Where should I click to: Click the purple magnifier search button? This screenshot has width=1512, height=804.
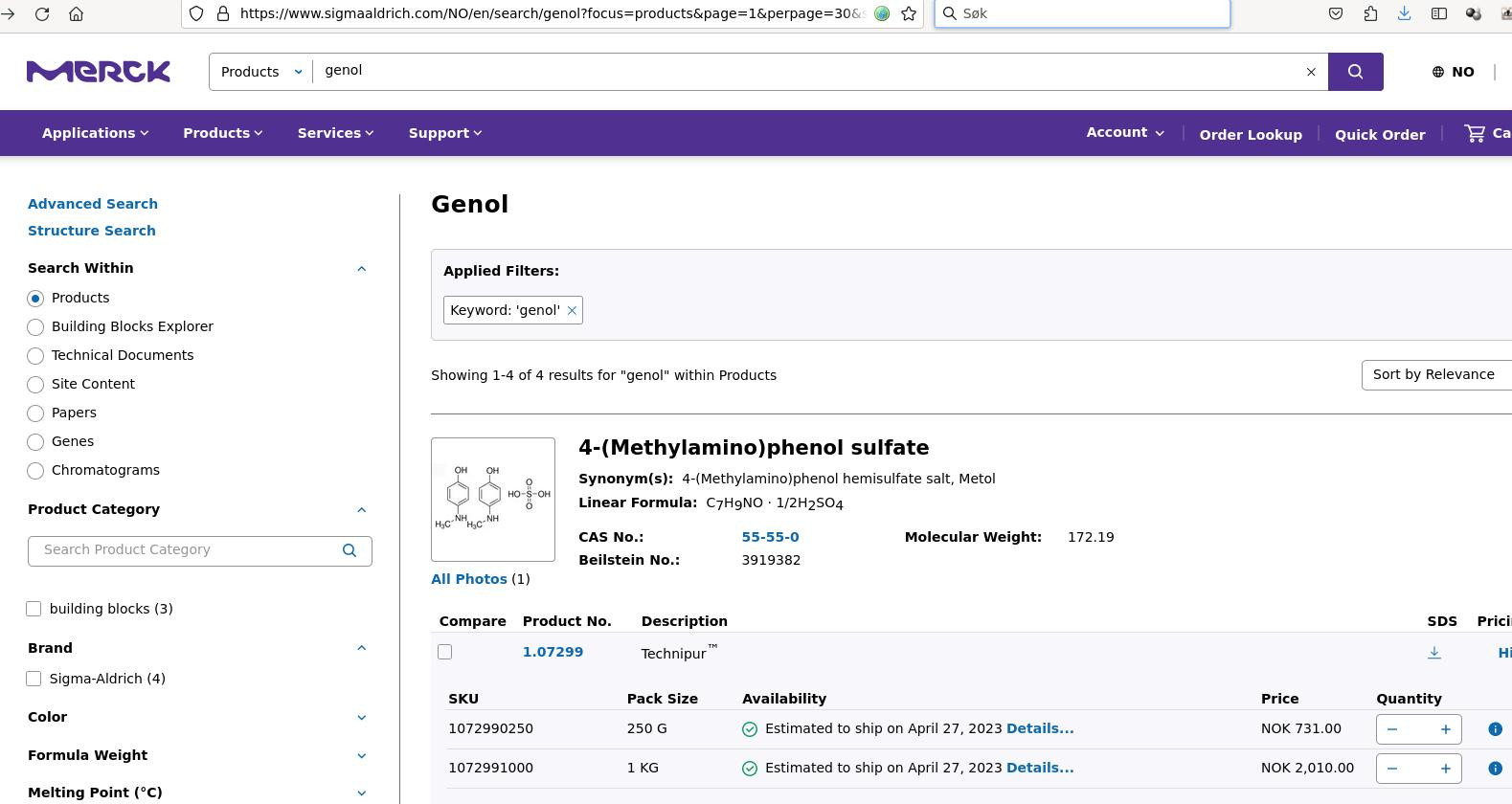(1355, 72)
